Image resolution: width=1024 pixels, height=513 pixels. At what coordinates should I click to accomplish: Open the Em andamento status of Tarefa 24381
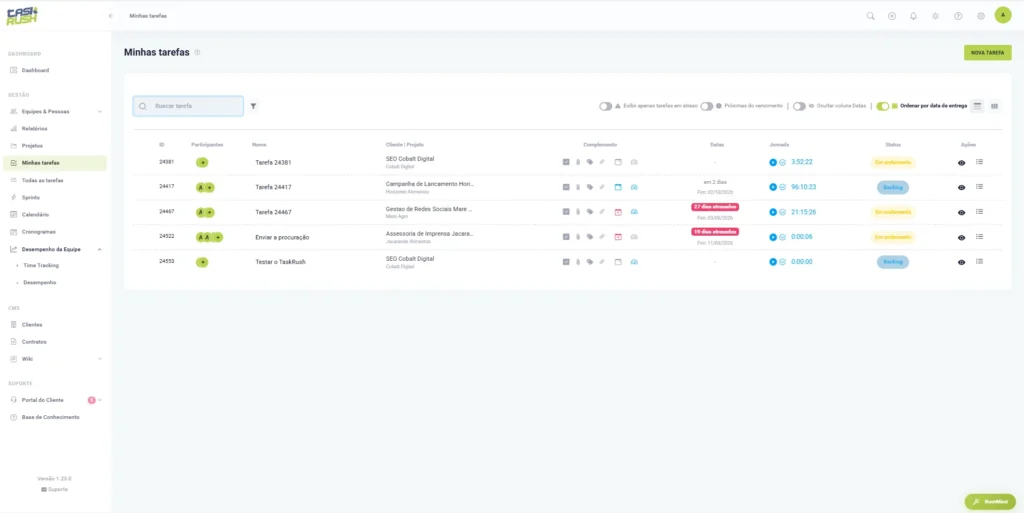(893, 163)
